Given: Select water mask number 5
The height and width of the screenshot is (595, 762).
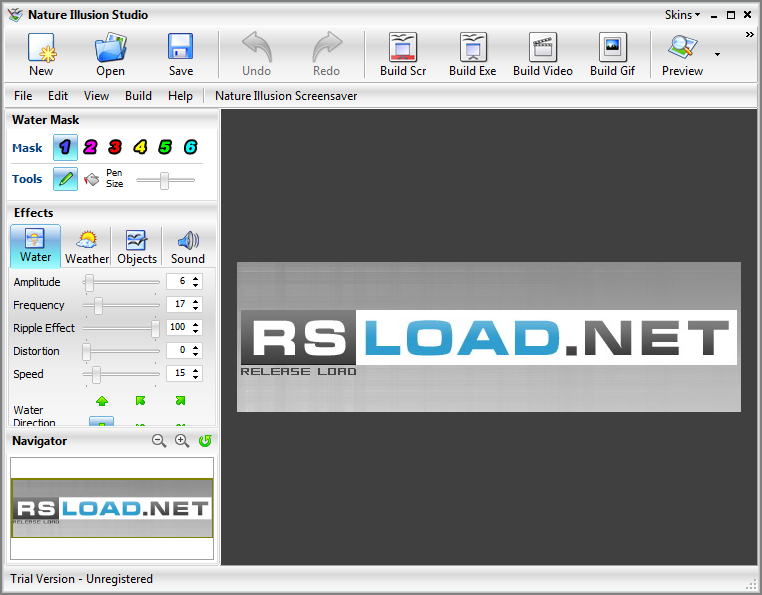Looking at the screenshot, I should pos(165,147).
